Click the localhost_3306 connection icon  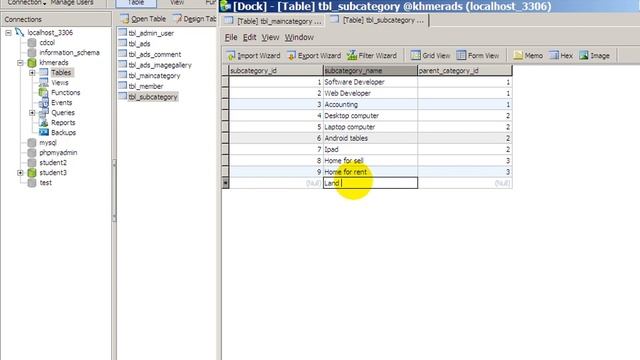coord(19,32)
